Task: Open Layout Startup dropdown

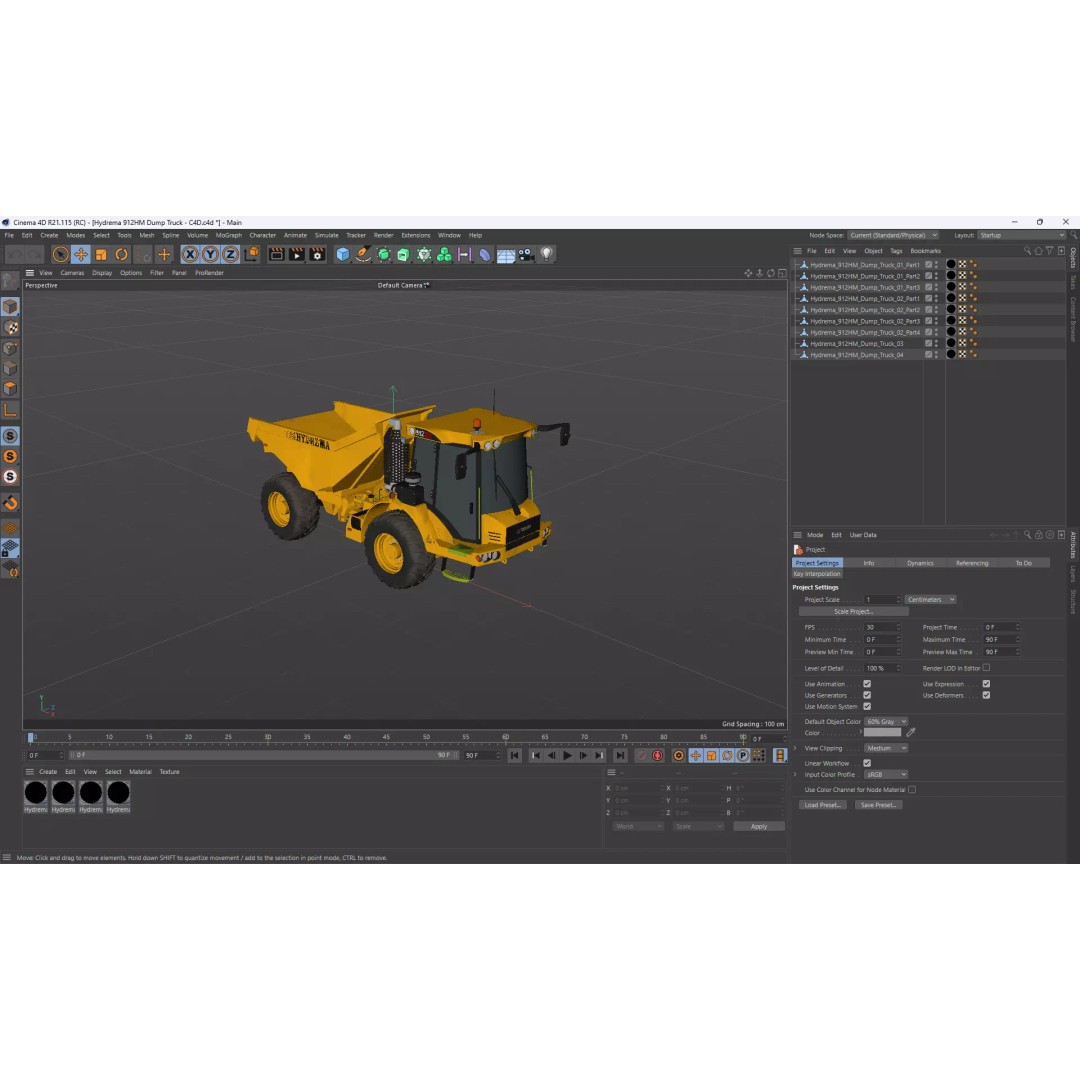Action: [1022, 235]
